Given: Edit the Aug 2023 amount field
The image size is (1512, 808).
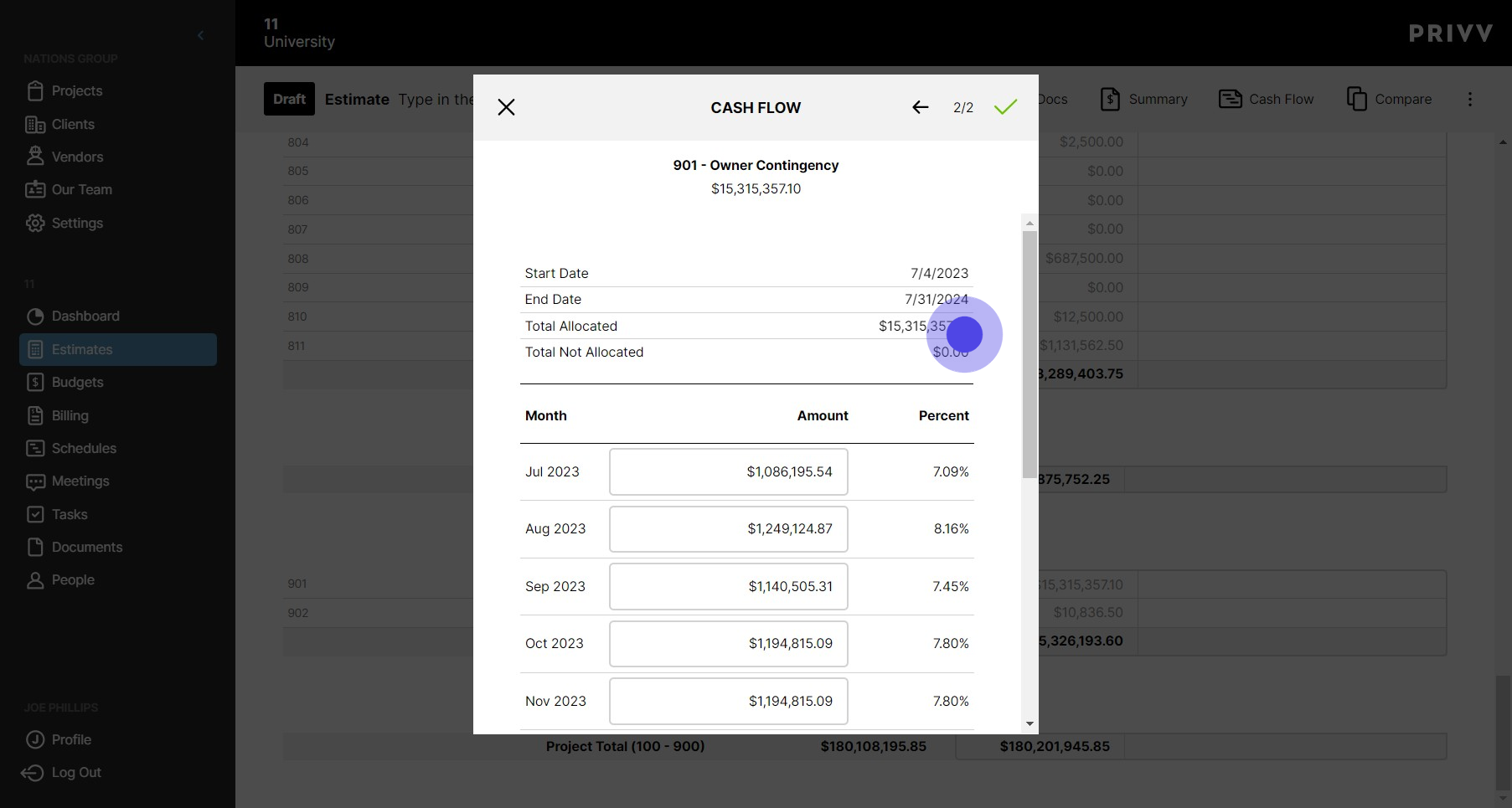Looking at the screenshot, I should pyautogui.click(x=728, y=528).
